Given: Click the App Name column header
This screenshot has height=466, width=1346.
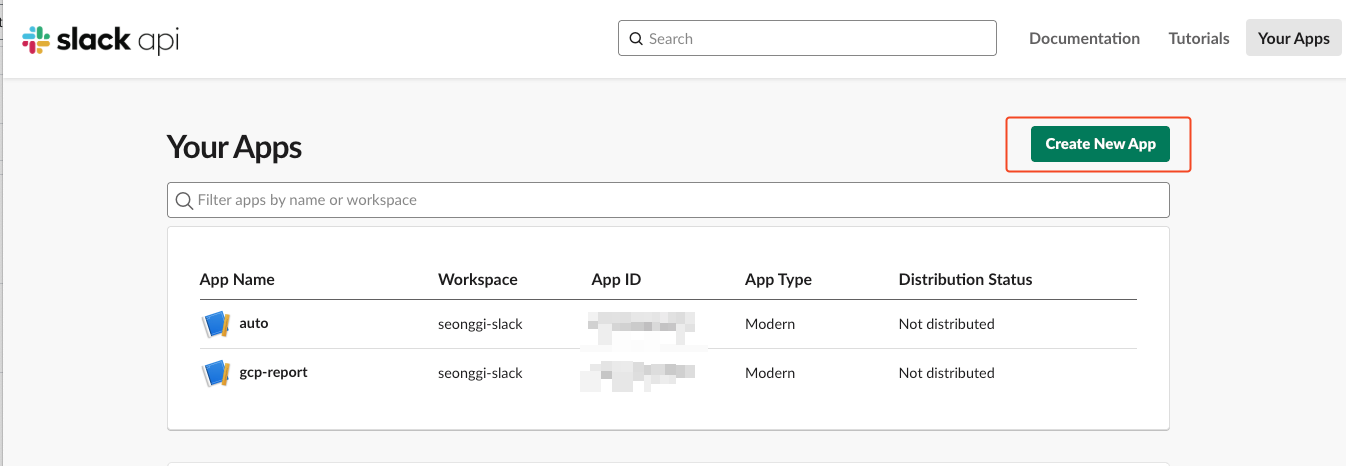Looking at the screenshot, I should click(237, 279).
